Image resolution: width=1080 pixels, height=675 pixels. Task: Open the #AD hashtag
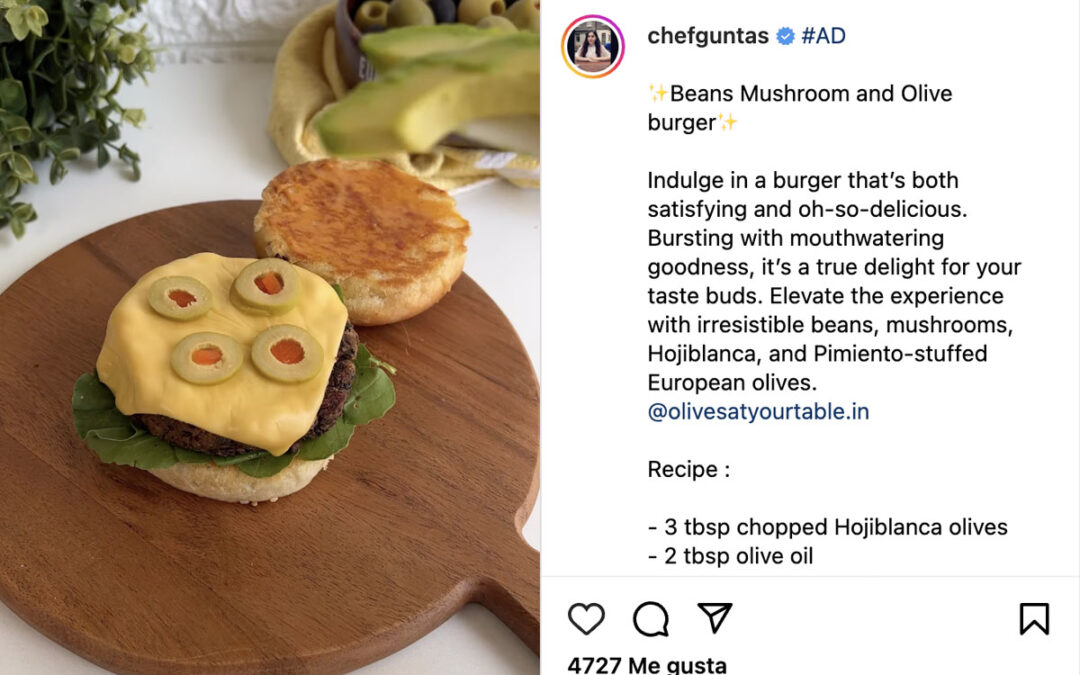823,36
